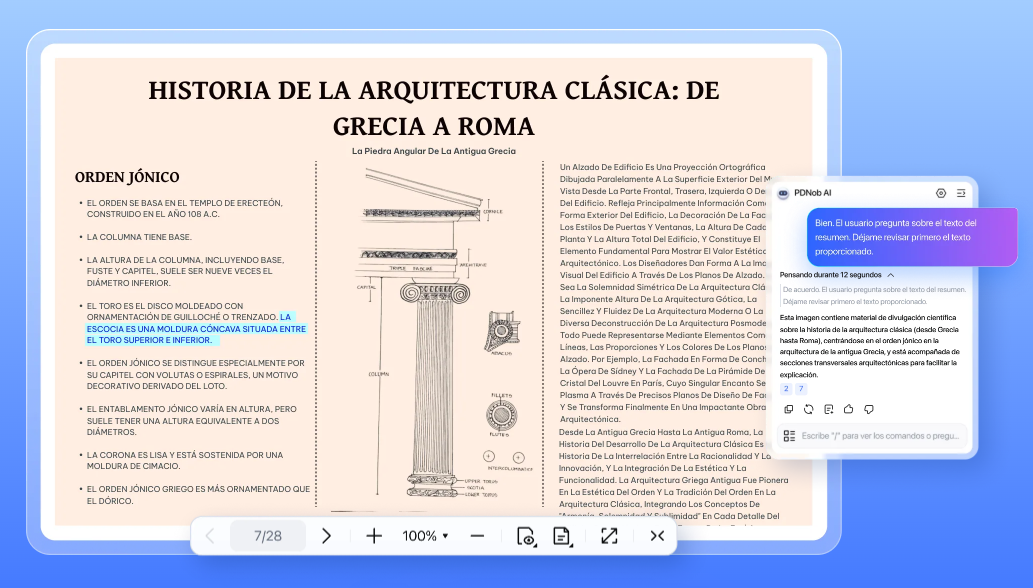The width and height of the screenshot is (1033, 588).
Task: Collapse the PDNob AI side panel
Action: click(x=963, y=193)
